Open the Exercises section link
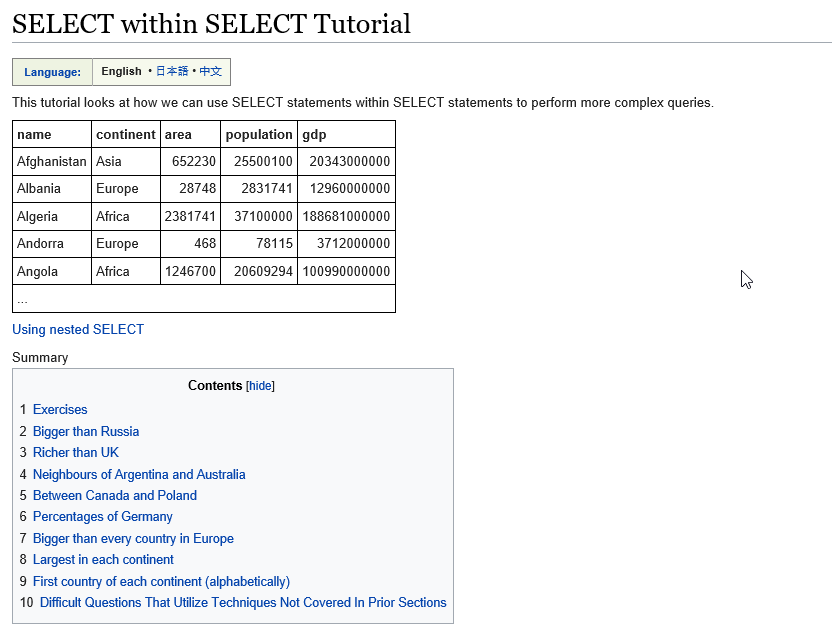The height and width of the screenshot is (640, 832). [60, 409]
